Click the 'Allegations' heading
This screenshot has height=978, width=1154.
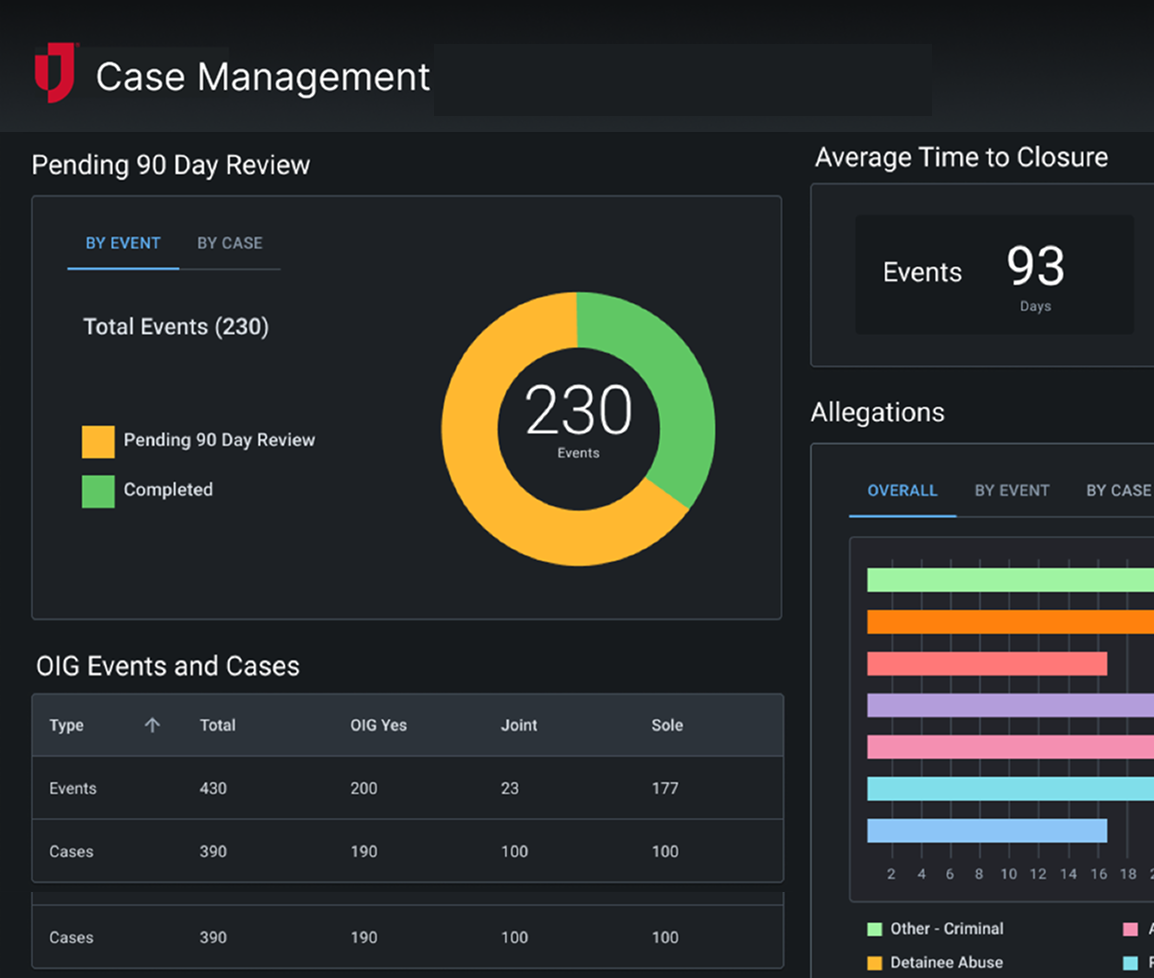[877, 412]
